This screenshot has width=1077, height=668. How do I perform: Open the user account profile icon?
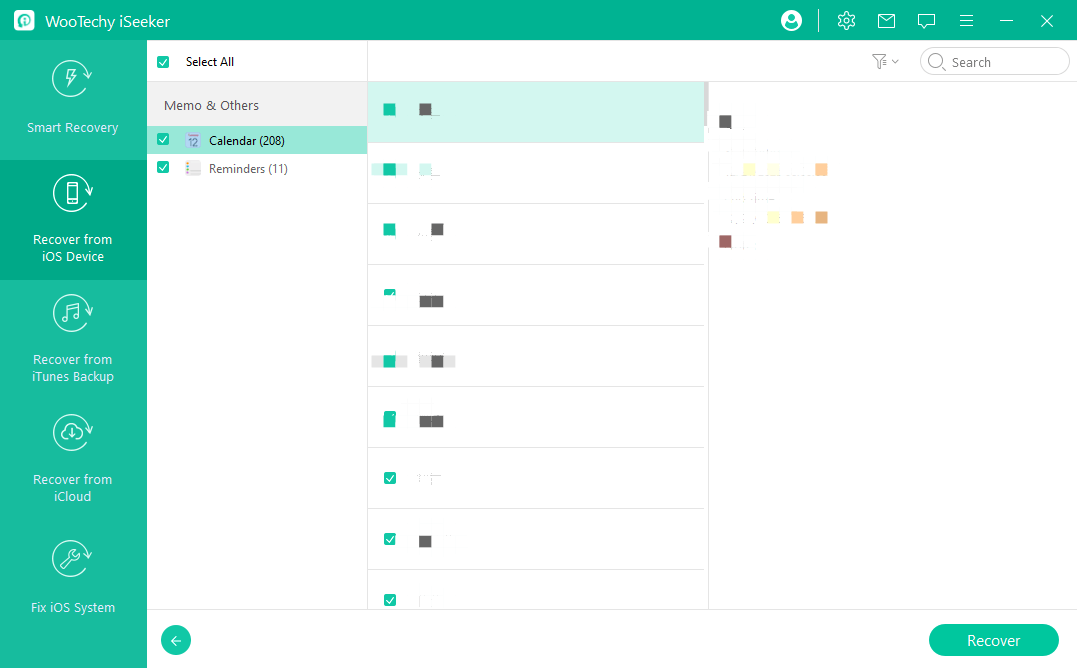[791, 20]
